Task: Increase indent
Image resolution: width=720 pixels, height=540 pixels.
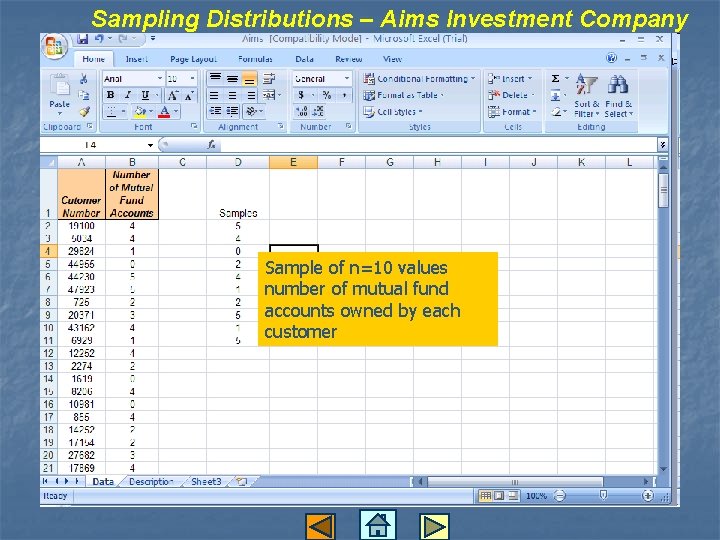Action: pyautogui.click(x=232, y=112)
